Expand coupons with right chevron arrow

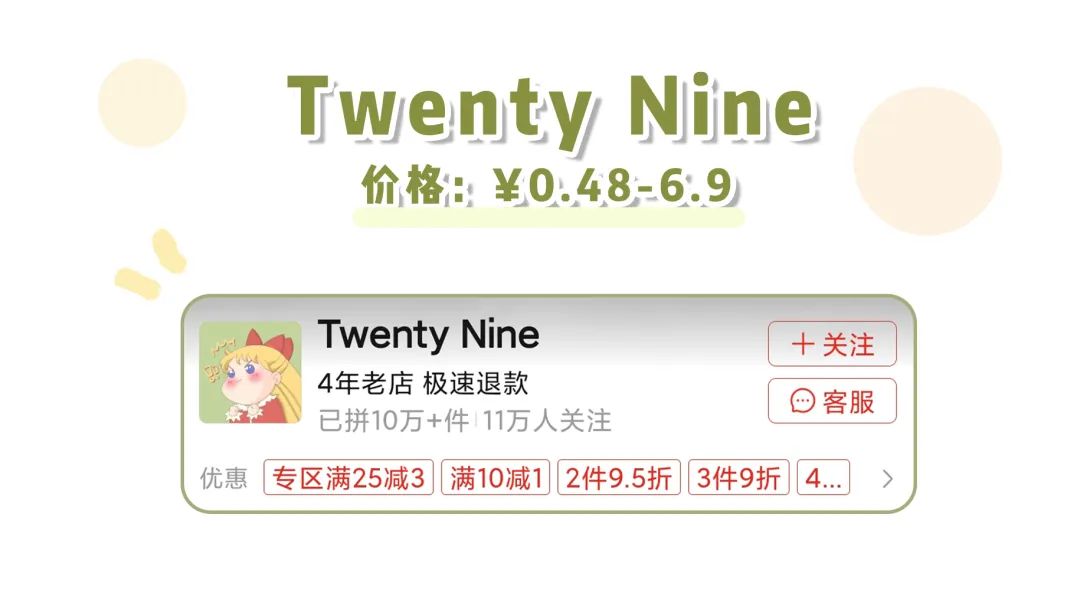(888, 478)
